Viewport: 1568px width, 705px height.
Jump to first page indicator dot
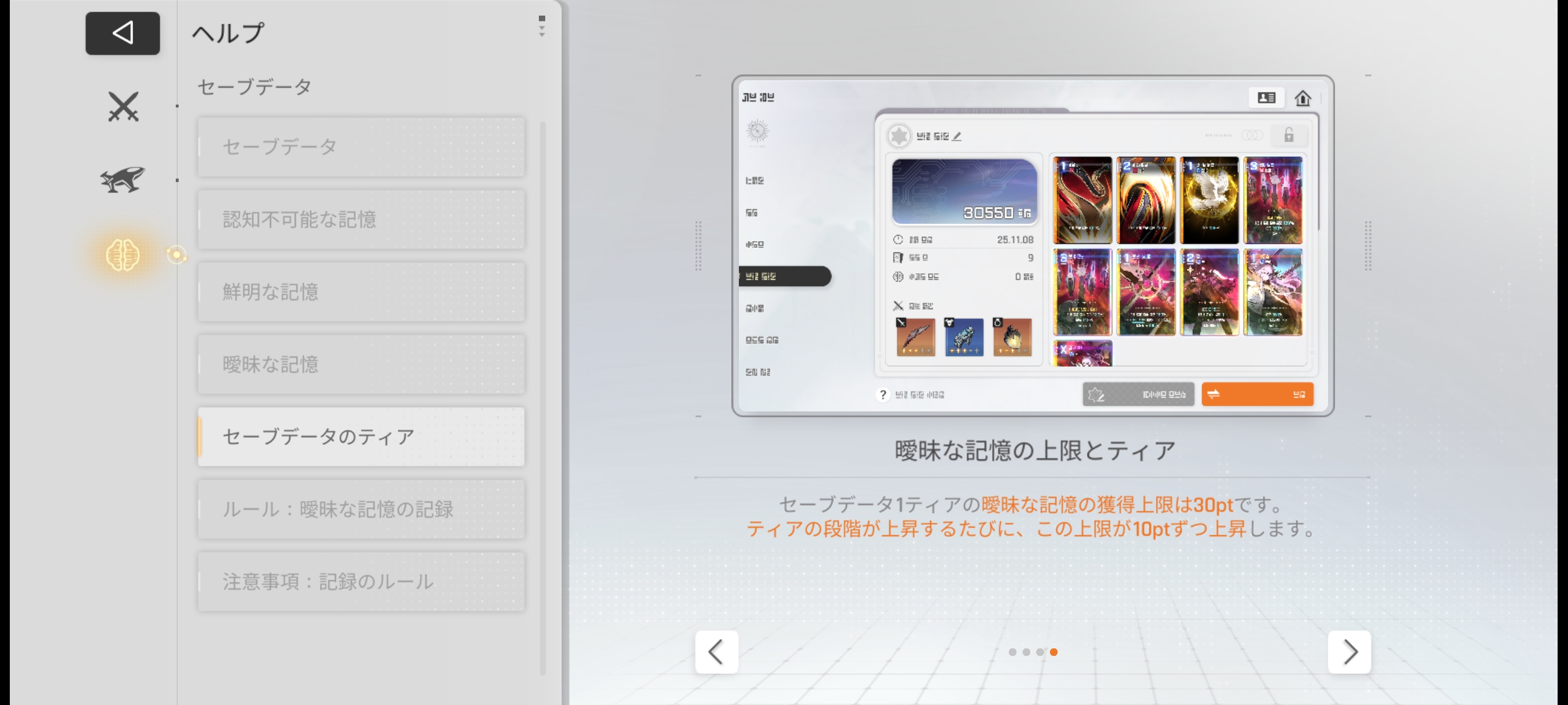(1012, 652)
